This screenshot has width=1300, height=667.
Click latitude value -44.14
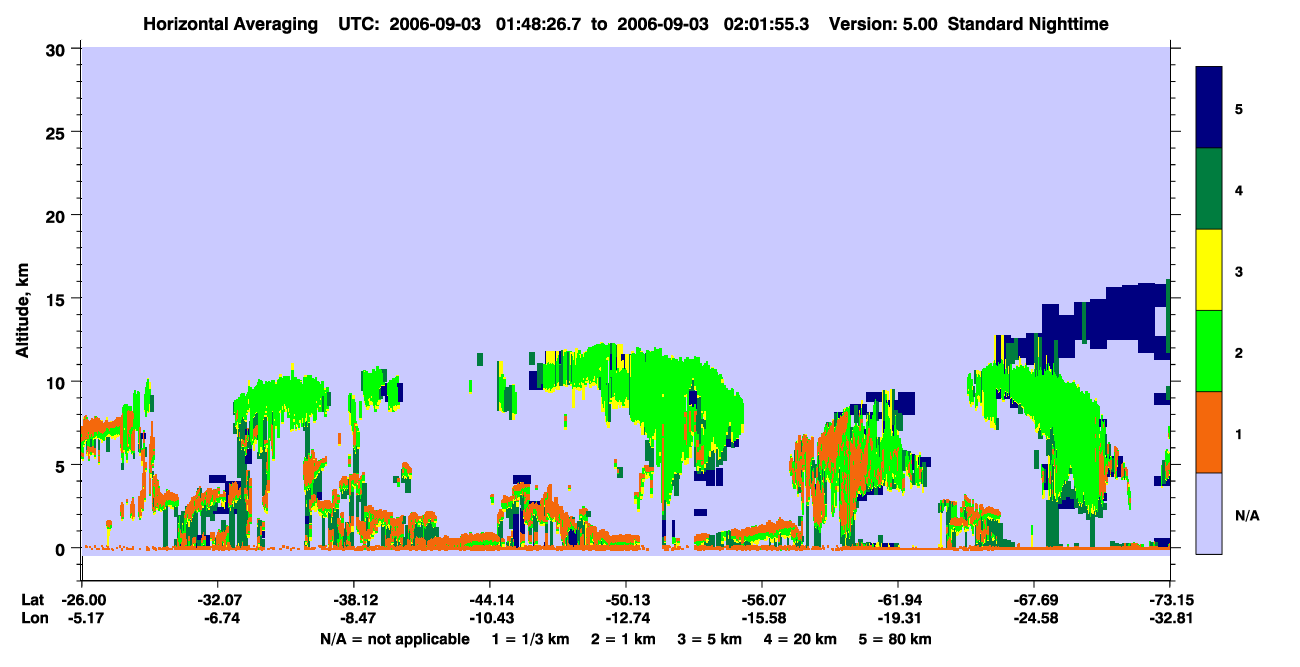point(490,600)
